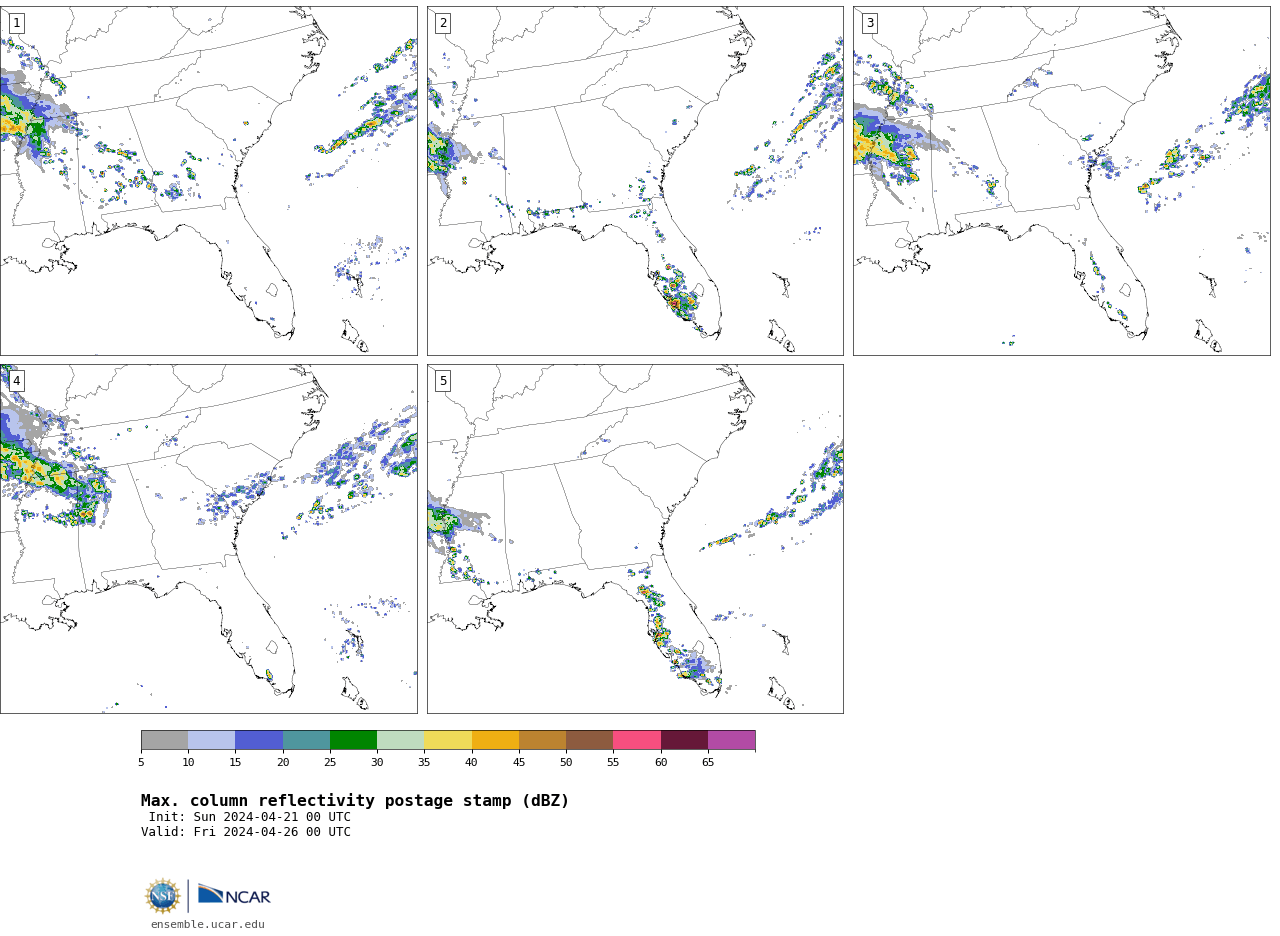Viewport: 1280px width, 936px height.
Task: Click the orange 40-45 dBZ swatch
Action: pyautogui.click(x=495, y=740)
